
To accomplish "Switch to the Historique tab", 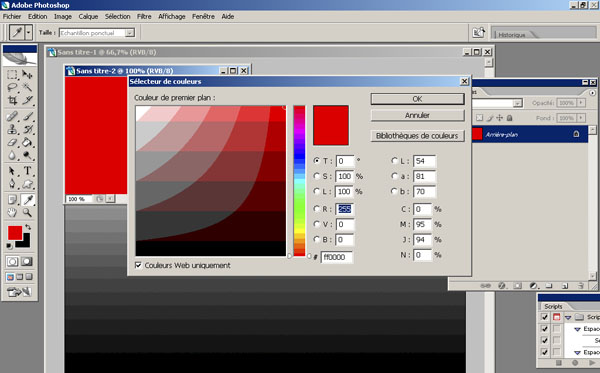I will click(x=512, y=35).
